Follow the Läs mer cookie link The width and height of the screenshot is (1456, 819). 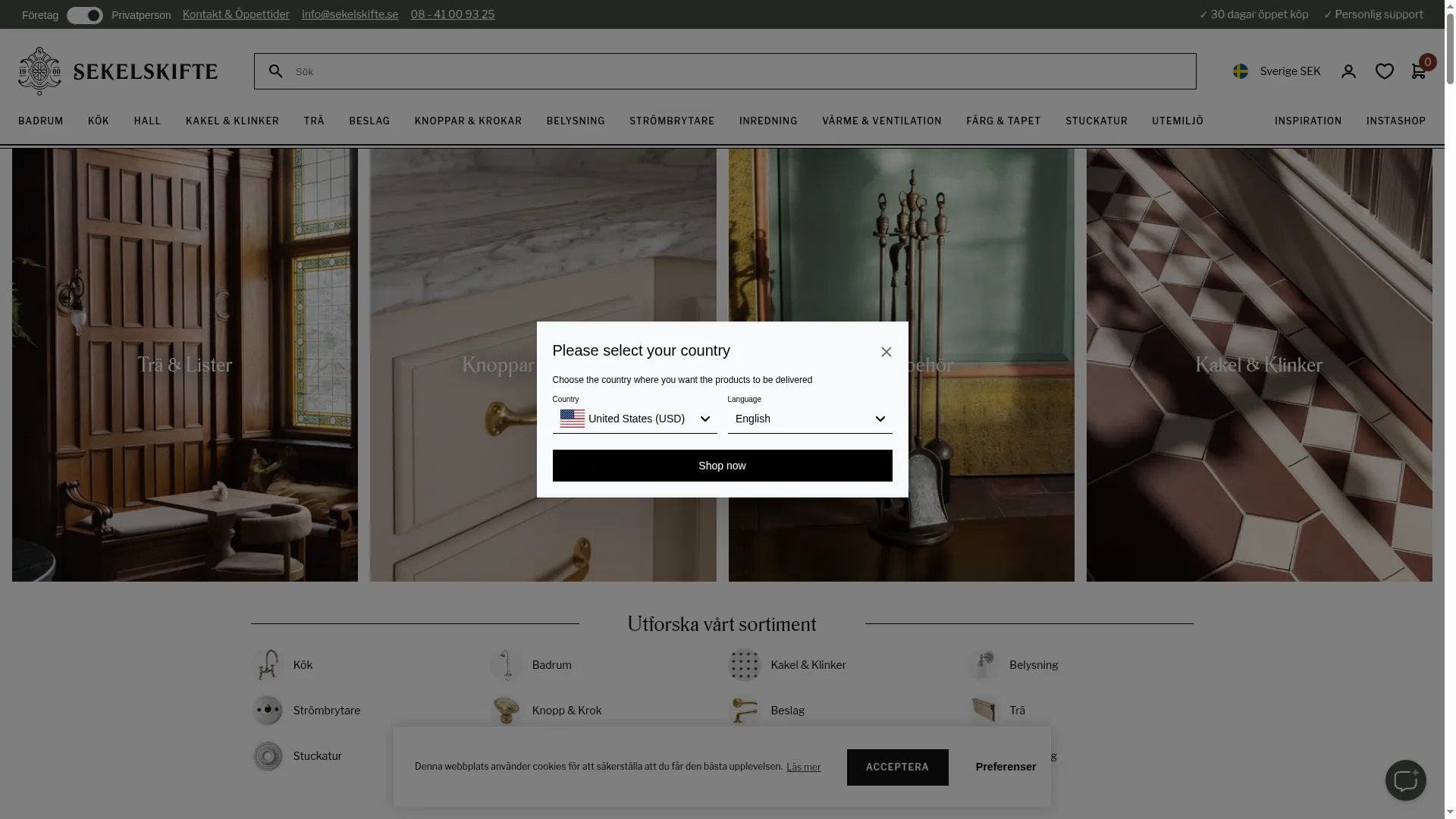[x=803, y=767]
